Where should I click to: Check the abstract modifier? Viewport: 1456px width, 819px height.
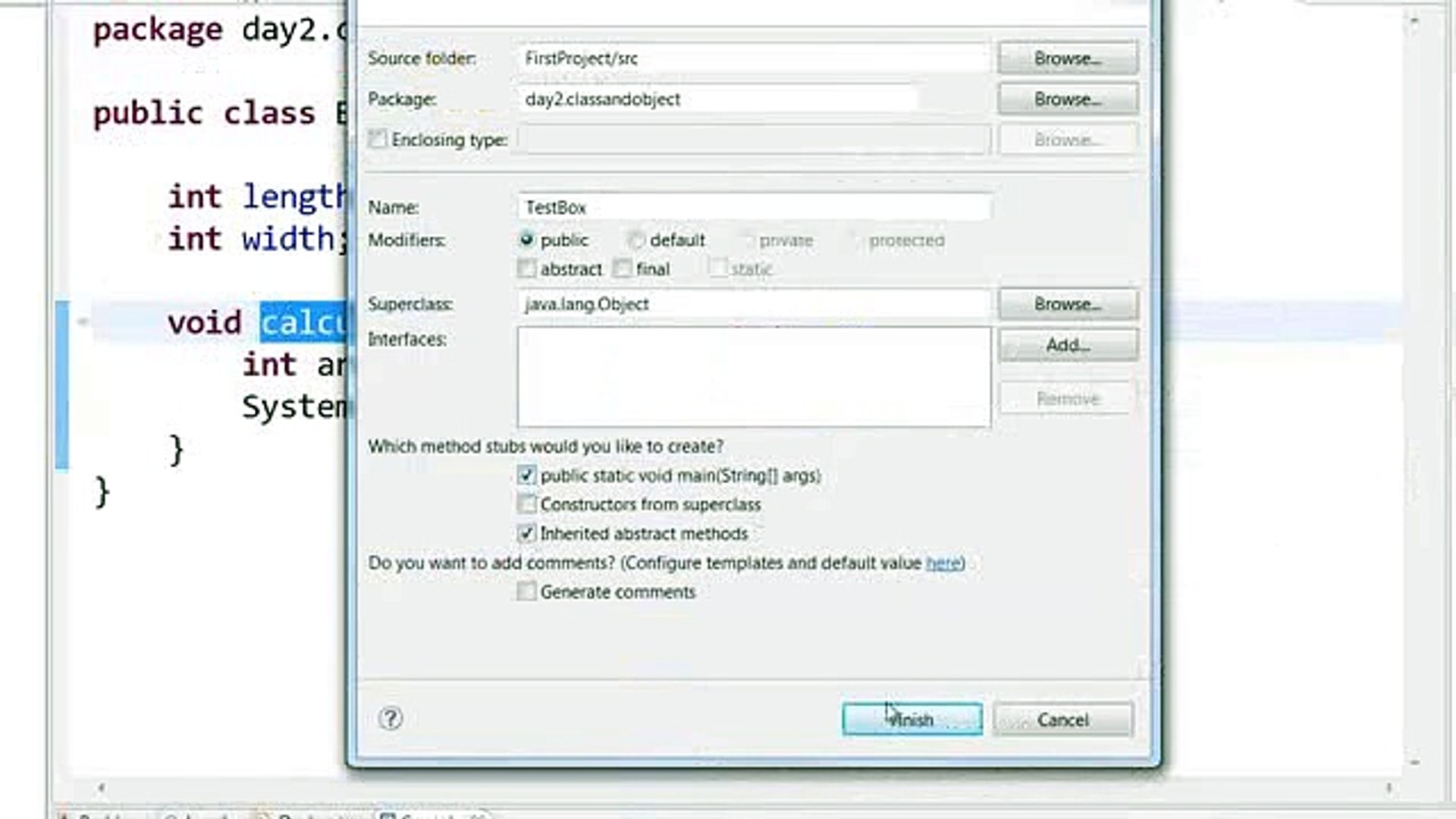527,268
